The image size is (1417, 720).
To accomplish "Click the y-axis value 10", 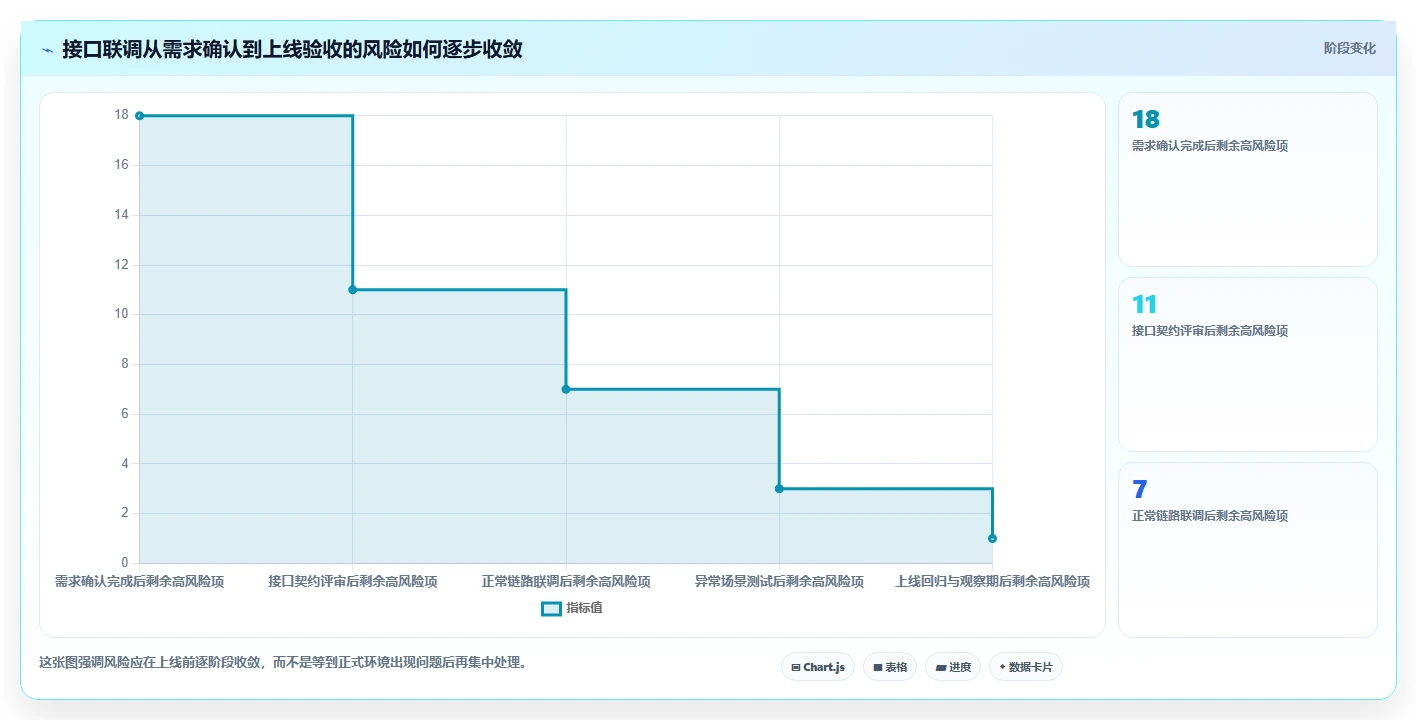I will [122, 314].
